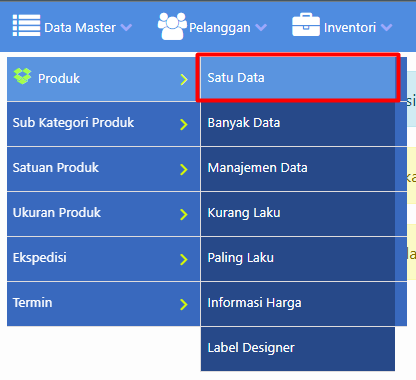Expand the Satuan Produk submenu arrow
The height and width of the screenshot is (380, 416).
[x=184, y=169]
